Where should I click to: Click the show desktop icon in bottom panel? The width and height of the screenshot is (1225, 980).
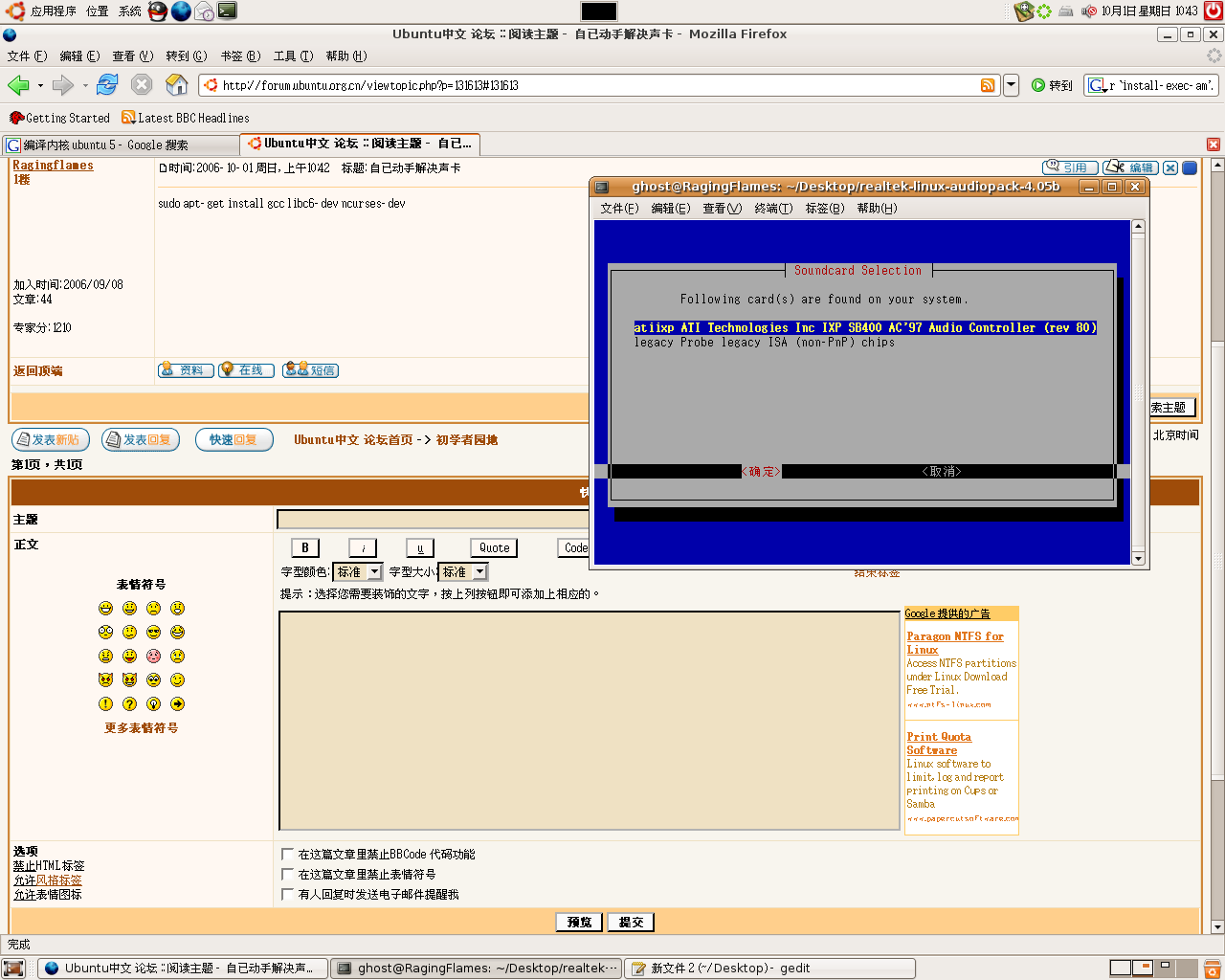(14, 969)
